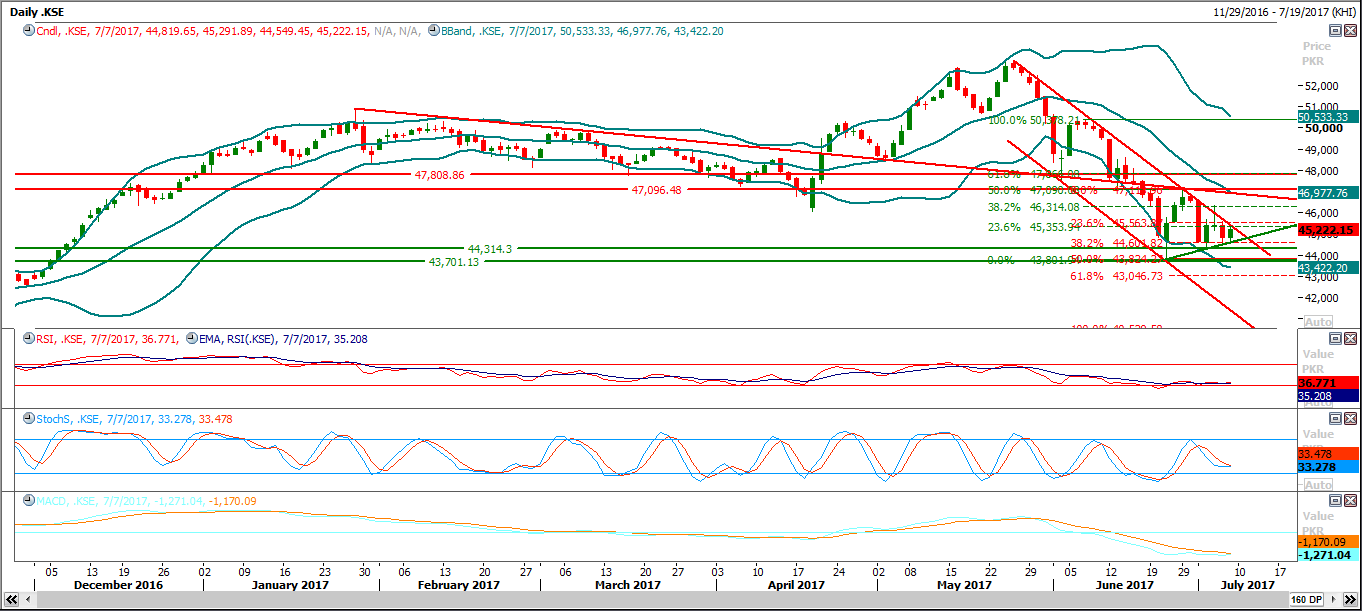Image resolution: width=1362 pixels, height=611 pixels.
Task: Click the clock icon beside Cndl legend
Action: 28,31
